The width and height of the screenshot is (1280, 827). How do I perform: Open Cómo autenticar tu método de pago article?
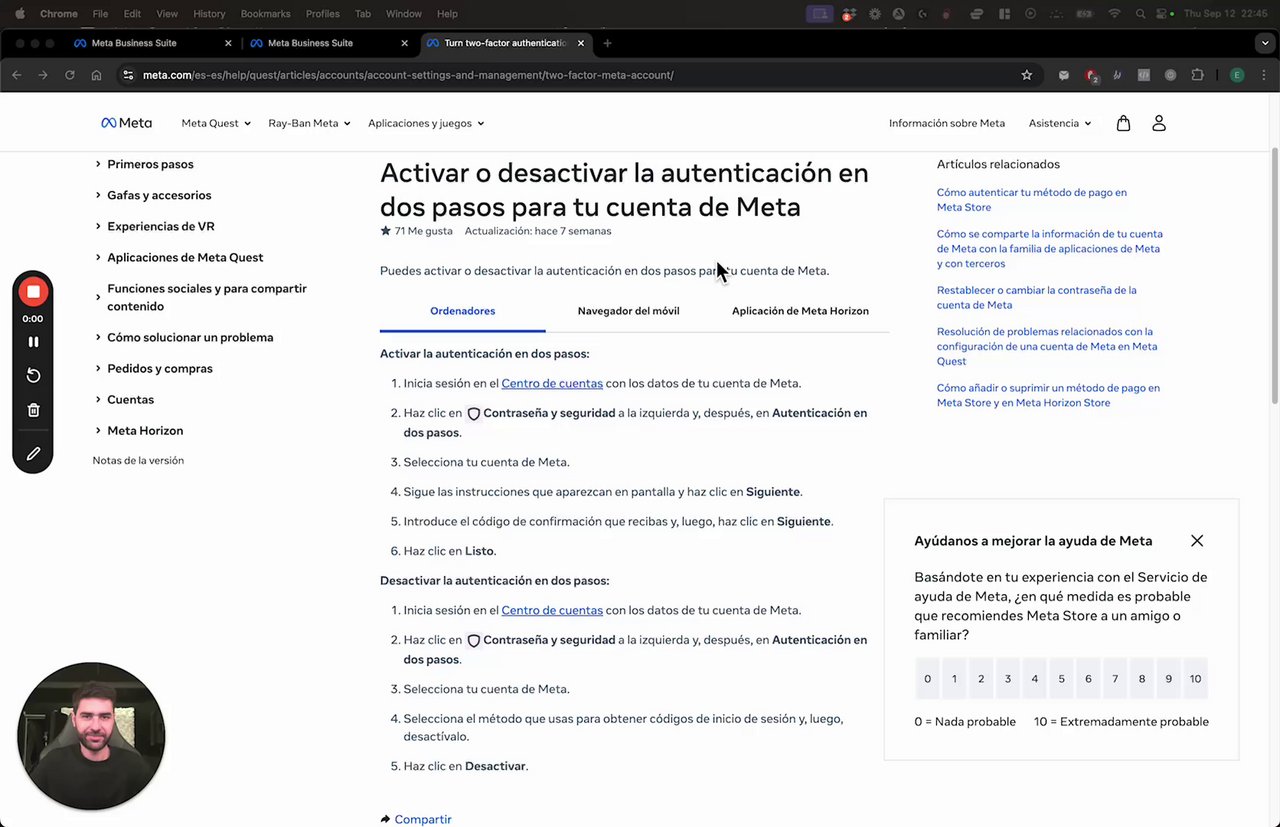tap(1032, 199)
